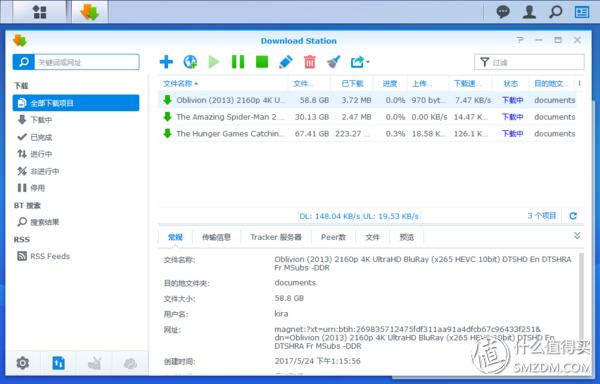Click the magnet URL text in details
This screenshot has width=600, height=384.
pos(414,337)
